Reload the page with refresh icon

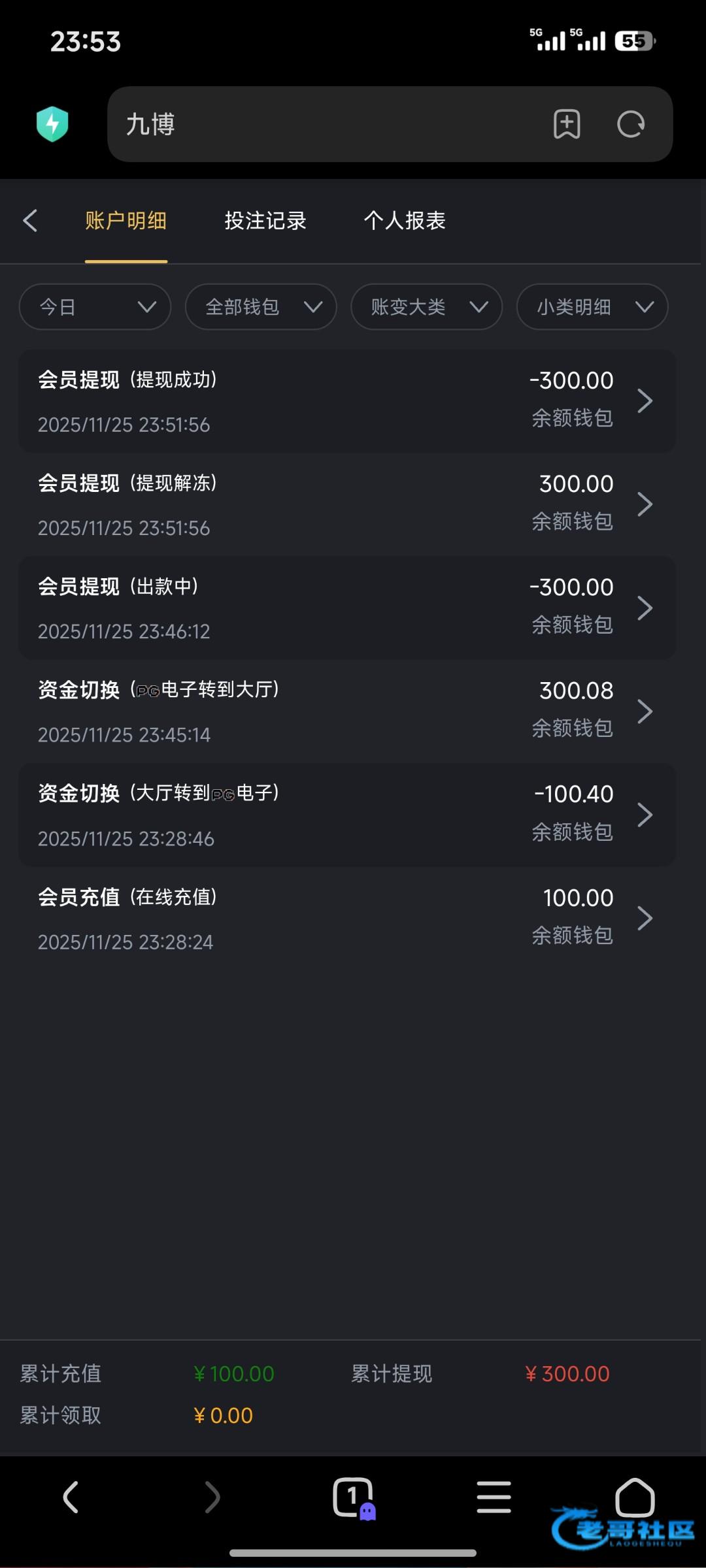[631, 124]
